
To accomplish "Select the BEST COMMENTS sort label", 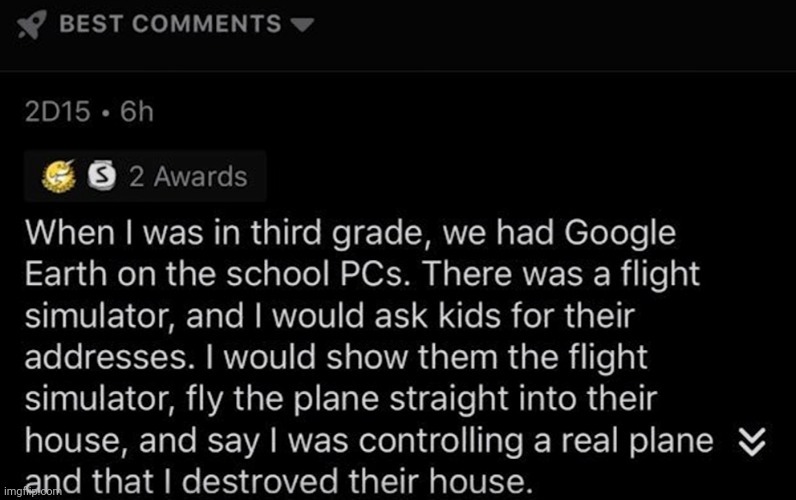I will tap(170, 24).
